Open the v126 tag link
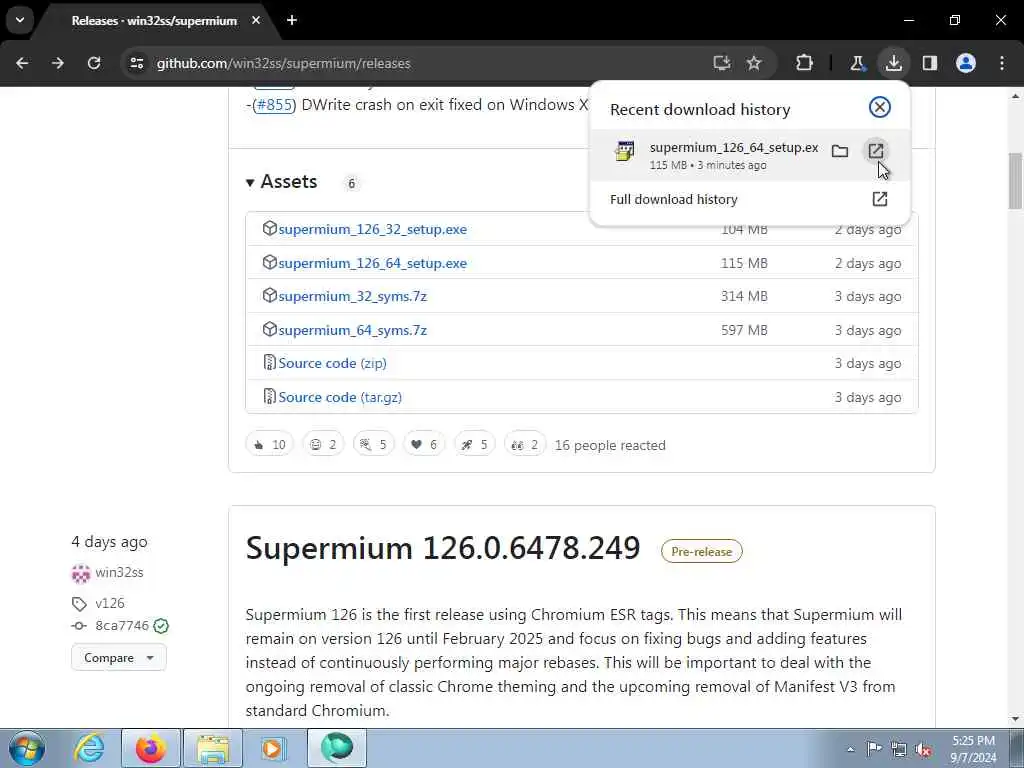The height and width of the screenshot is (768, 1024). click(109, 603)
